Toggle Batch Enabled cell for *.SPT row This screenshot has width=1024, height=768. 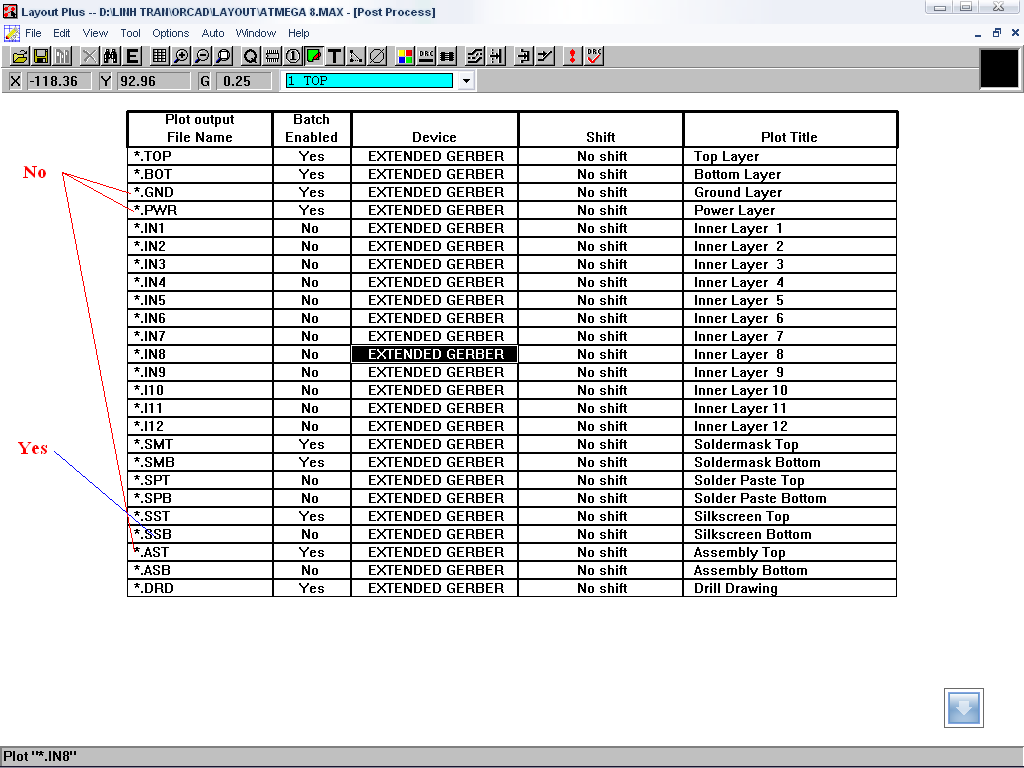[312, 480]
